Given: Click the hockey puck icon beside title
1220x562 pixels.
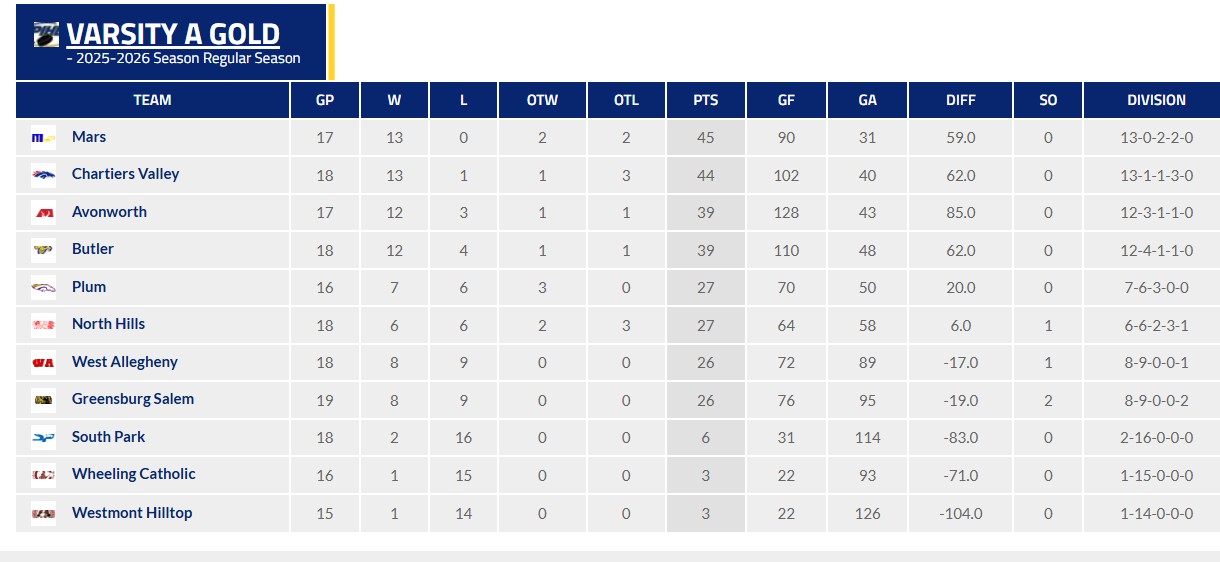Looking at the screenshot, I should click(x=47, y=36).
